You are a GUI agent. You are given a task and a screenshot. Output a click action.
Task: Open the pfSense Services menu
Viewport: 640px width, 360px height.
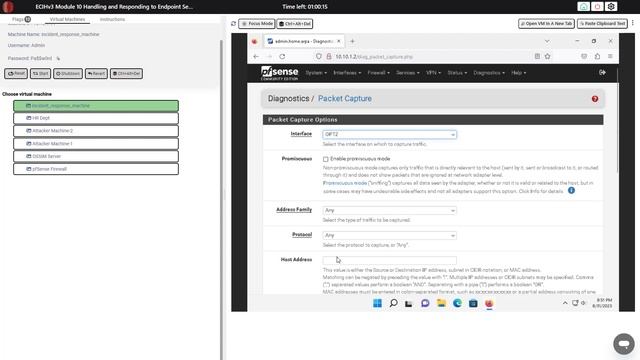point(408,73)
